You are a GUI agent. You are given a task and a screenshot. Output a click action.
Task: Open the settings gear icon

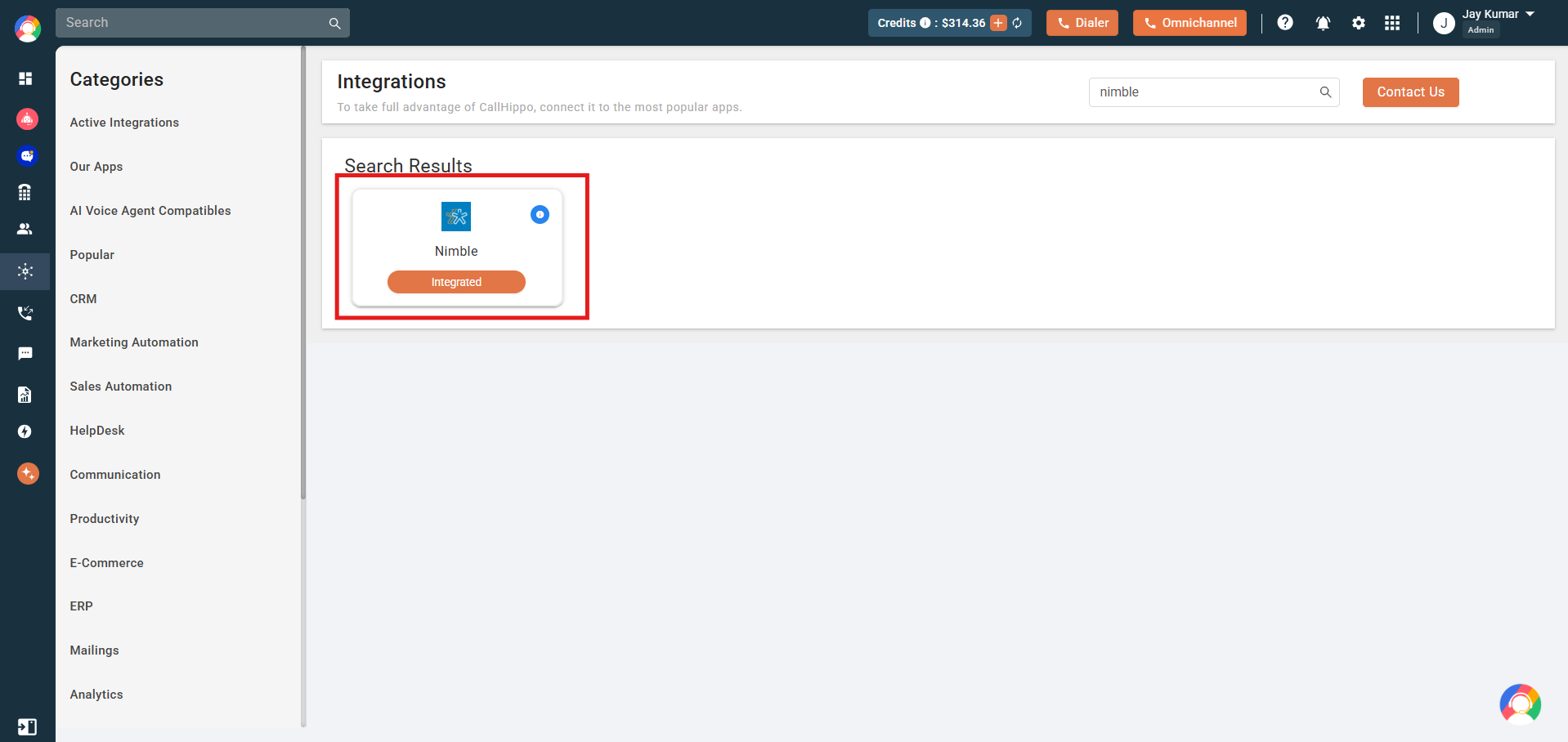[x=1359, y=23]
